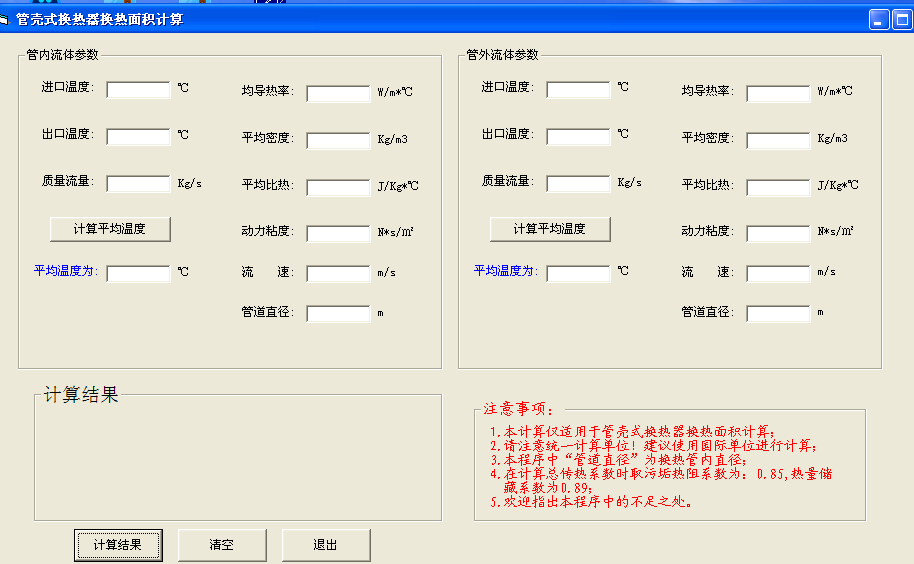This screenshot has height=564, width=914.
Task: Focus 出口温度 field in 管外流体参数
Action: [578, 136]
